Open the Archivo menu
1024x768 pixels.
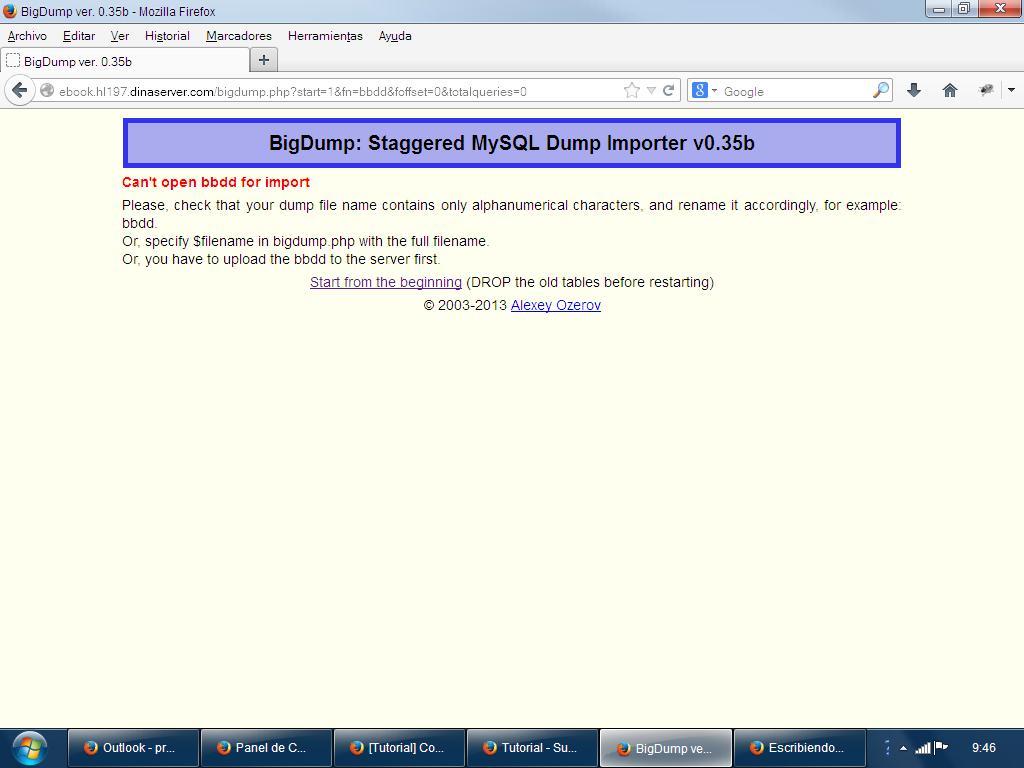click(27, 36)
